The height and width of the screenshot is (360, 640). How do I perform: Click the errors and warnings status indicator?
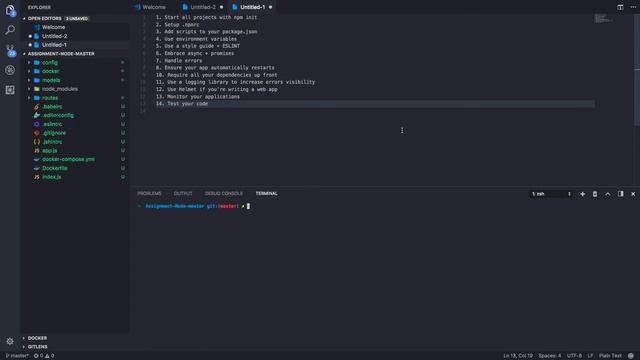(x=44, y=356)
